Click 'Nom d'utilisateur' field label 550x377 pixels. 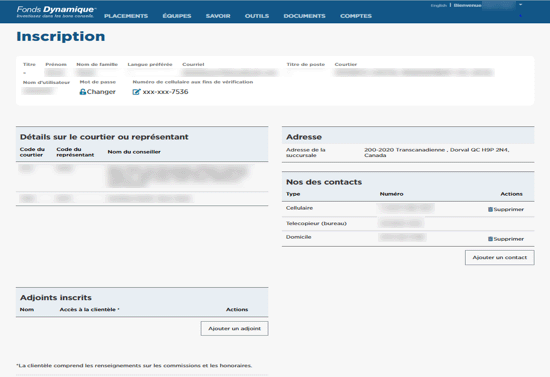click(46, 82)
